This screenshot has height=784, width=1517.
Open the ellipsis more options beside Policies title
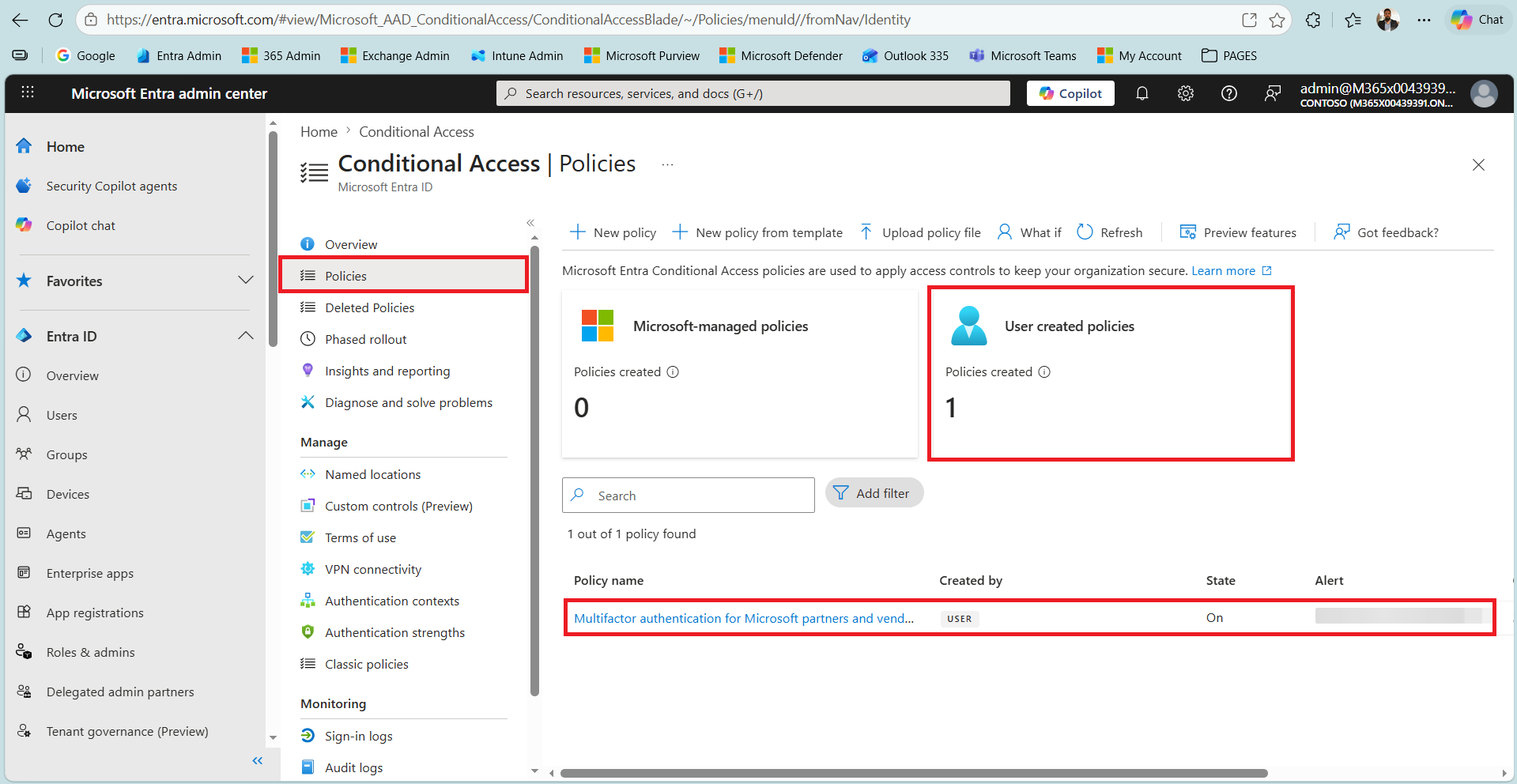[668, 164]
